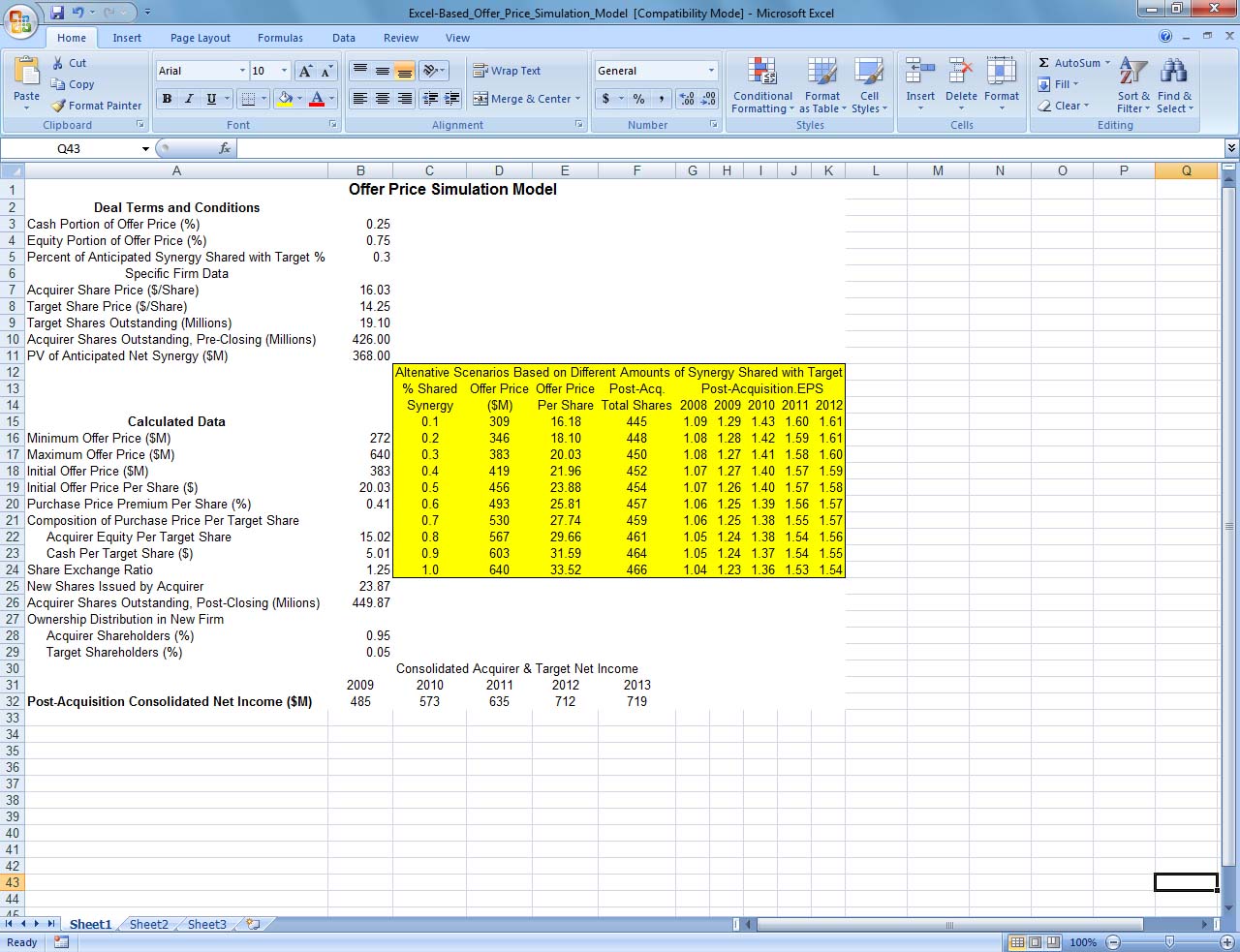The height and width of the screenshot is (952, 1240).
Task: Toggle Italic formatting
Action: point(189,99)
